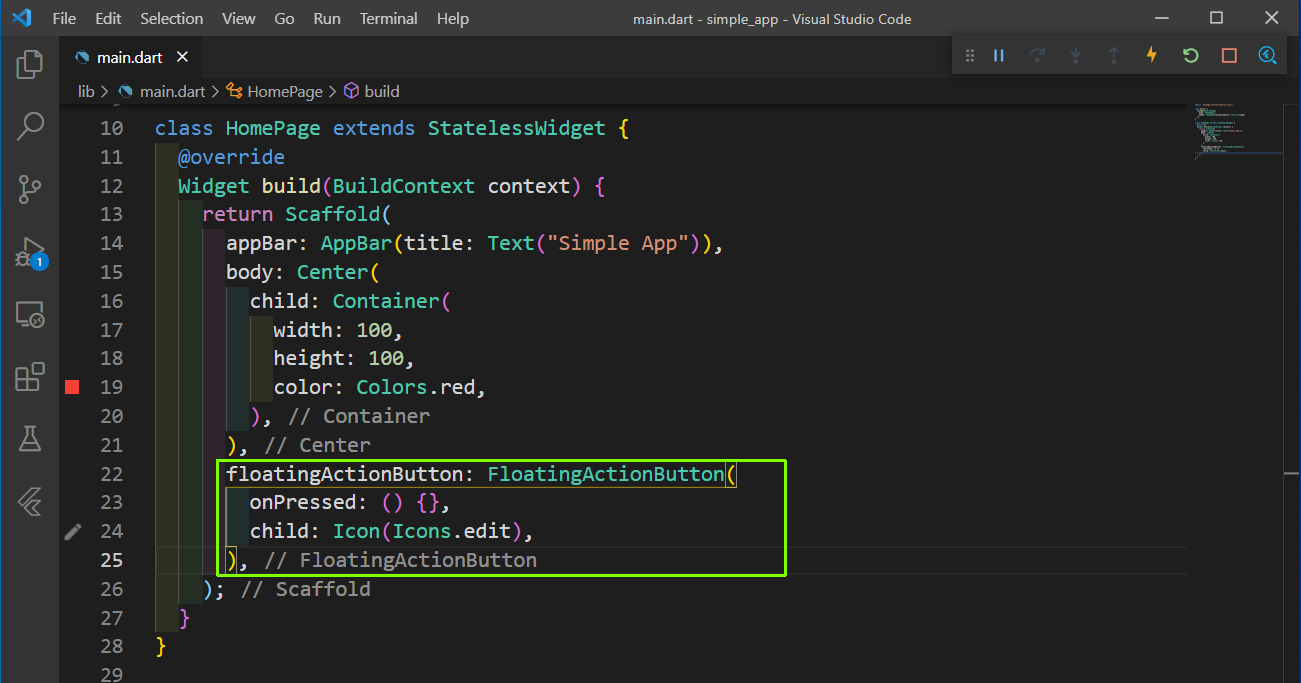Screen dimensions: 1301x683
Task: Stop debugging with red square
Action: point(1229,56)
